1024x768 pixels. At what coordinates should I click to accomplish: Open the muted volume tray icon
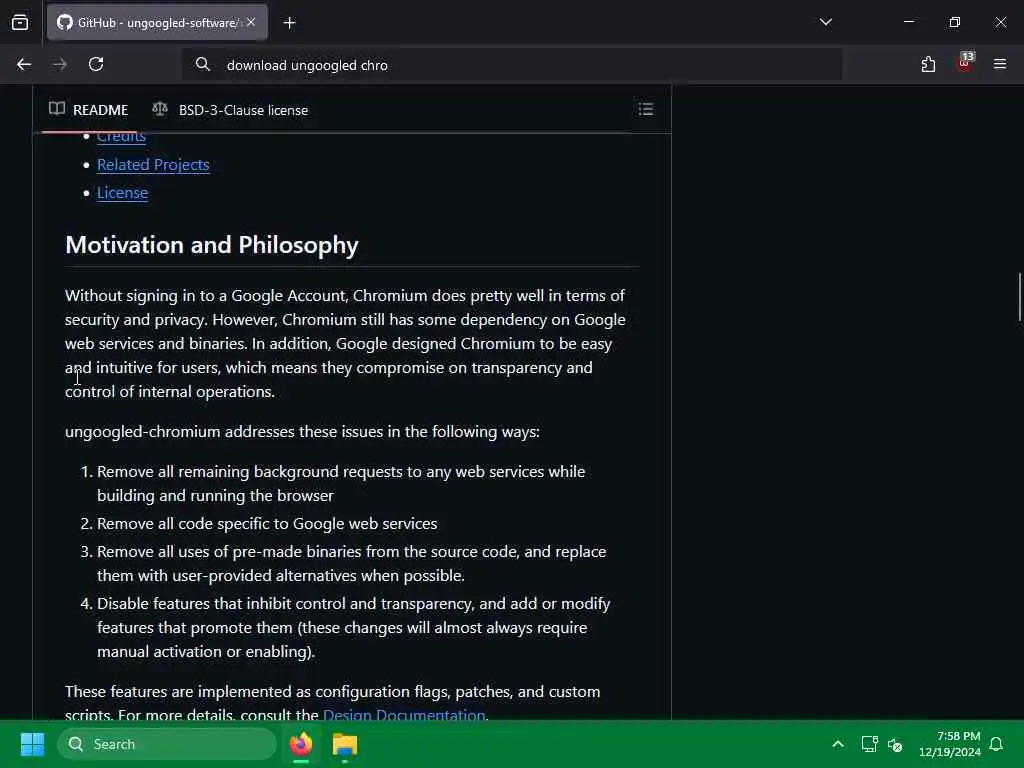click(895, 744)
